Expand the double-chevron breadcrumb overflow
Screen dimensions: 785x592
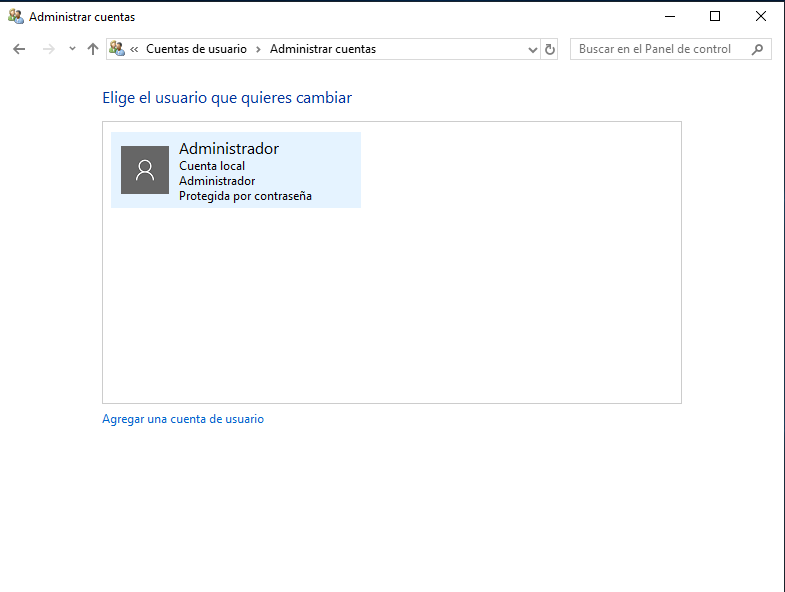click(x=134, y=49)
